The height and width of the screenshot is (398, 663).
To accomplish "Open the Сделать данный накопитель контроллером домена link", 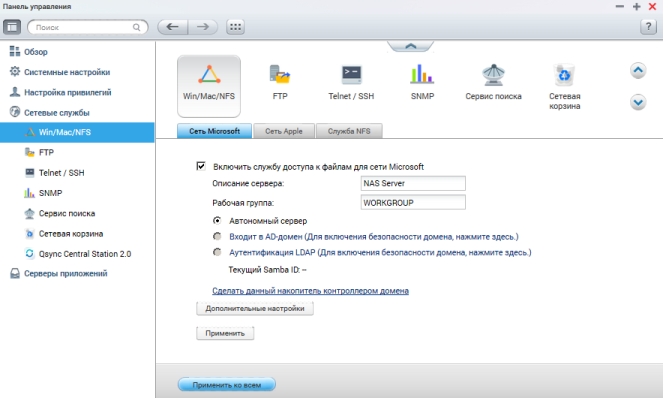I will point(310,291).
